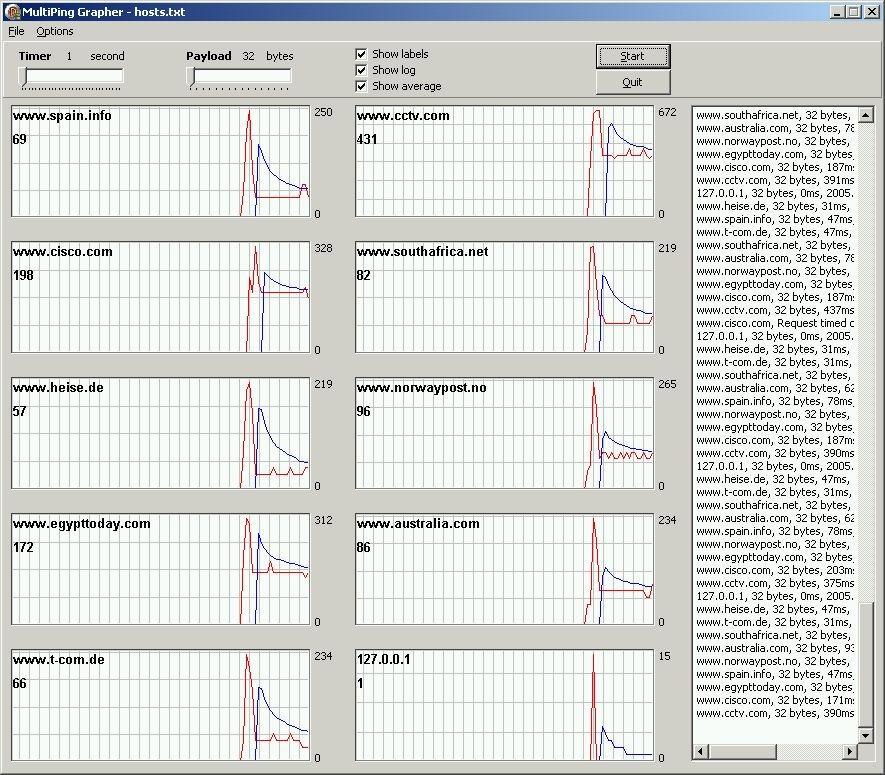Click the vertical log scrollbar thumb
The height and width of the screenshot is (775, 885).
point(866,665)
